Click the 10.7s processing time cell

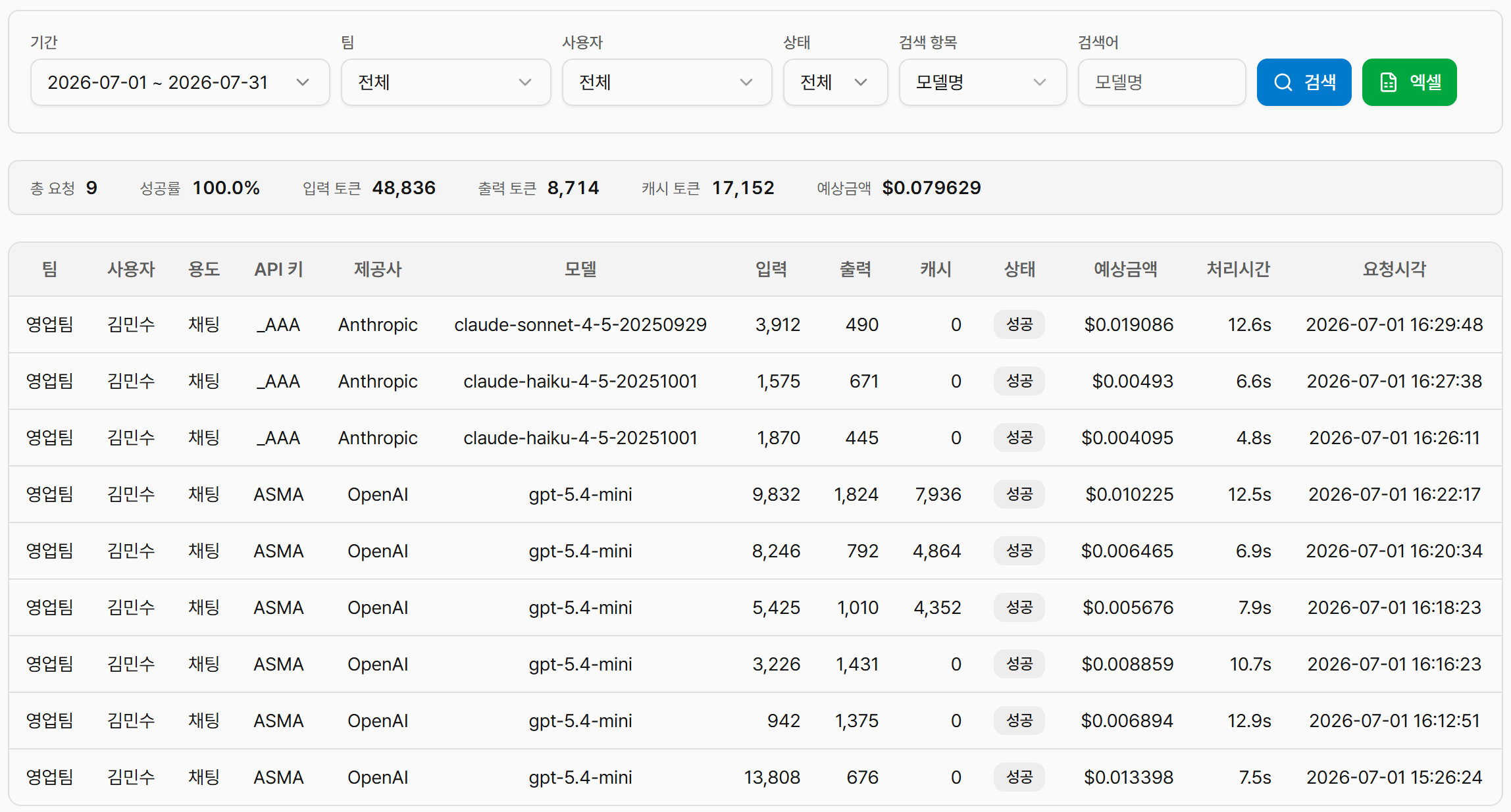[1250, 664]
